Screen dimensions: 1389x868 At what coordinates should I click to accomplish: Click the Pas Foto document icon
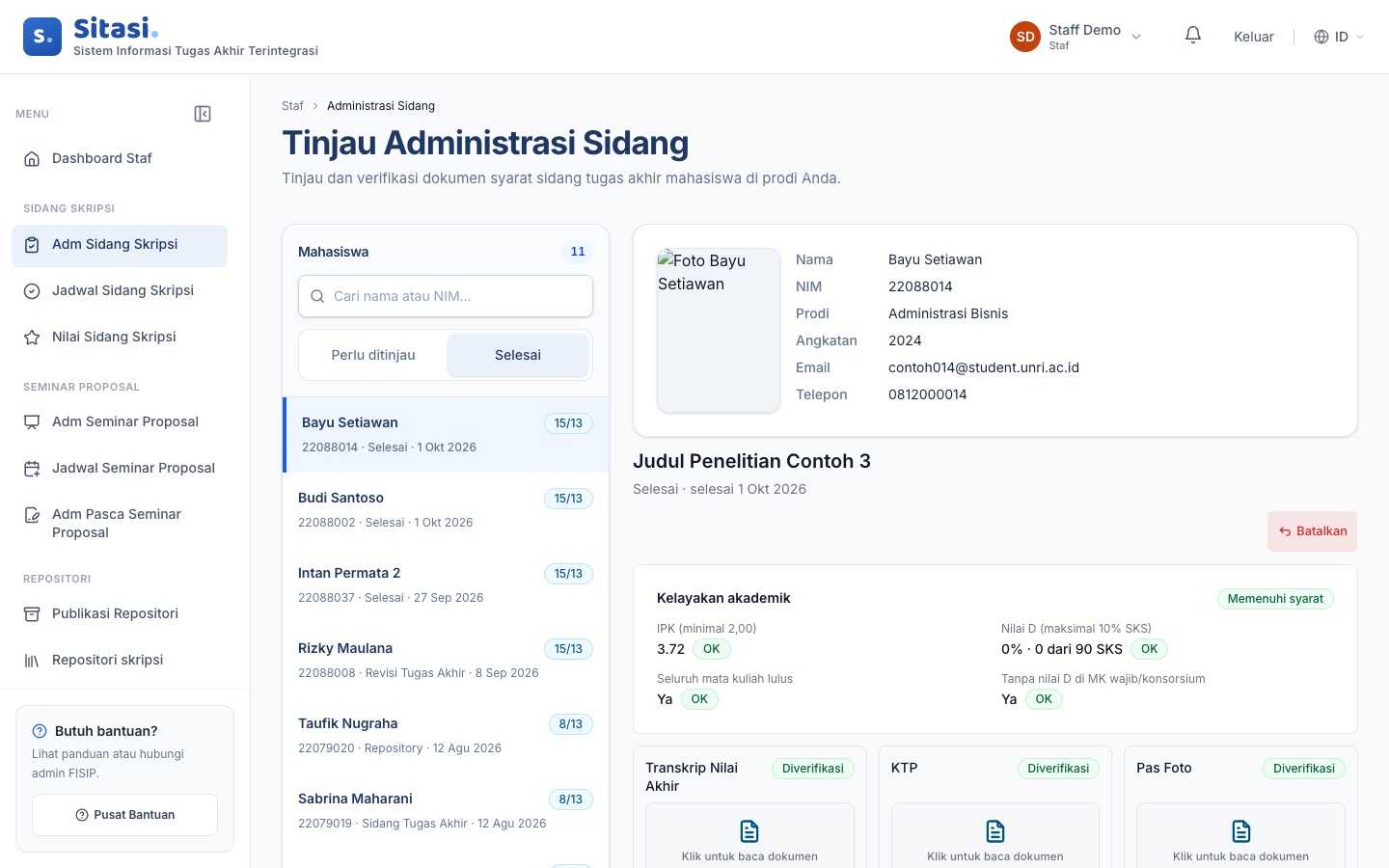pos(1241,831)
